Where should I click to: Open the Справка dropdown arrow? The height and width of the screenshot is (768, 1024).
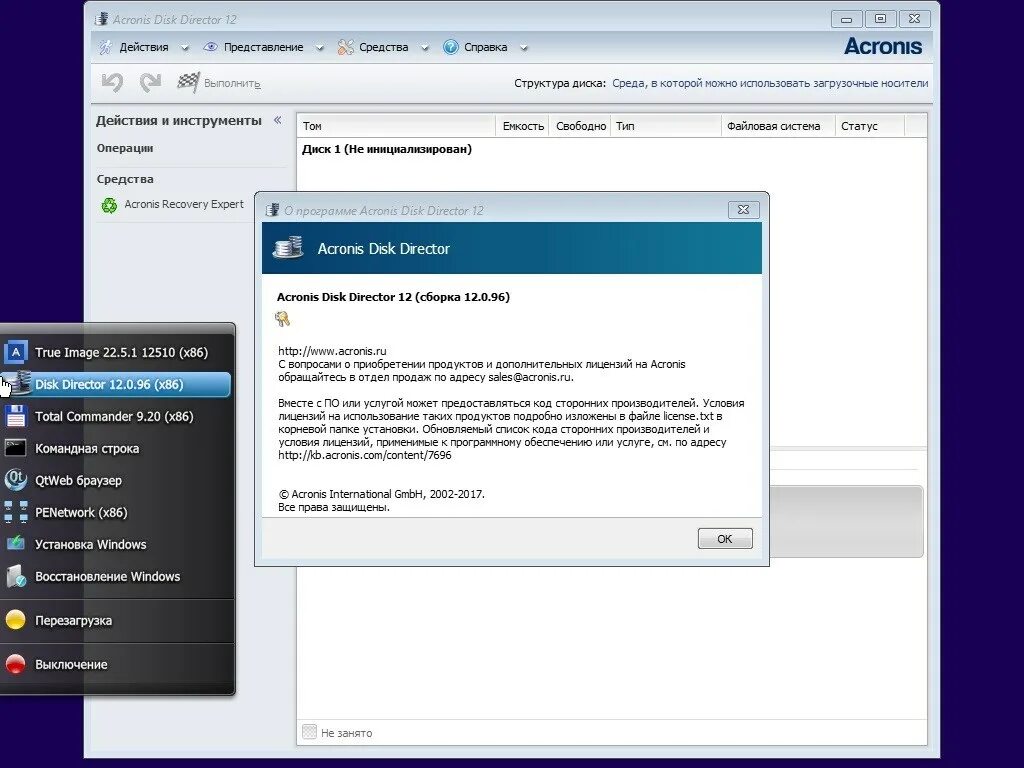523,48
